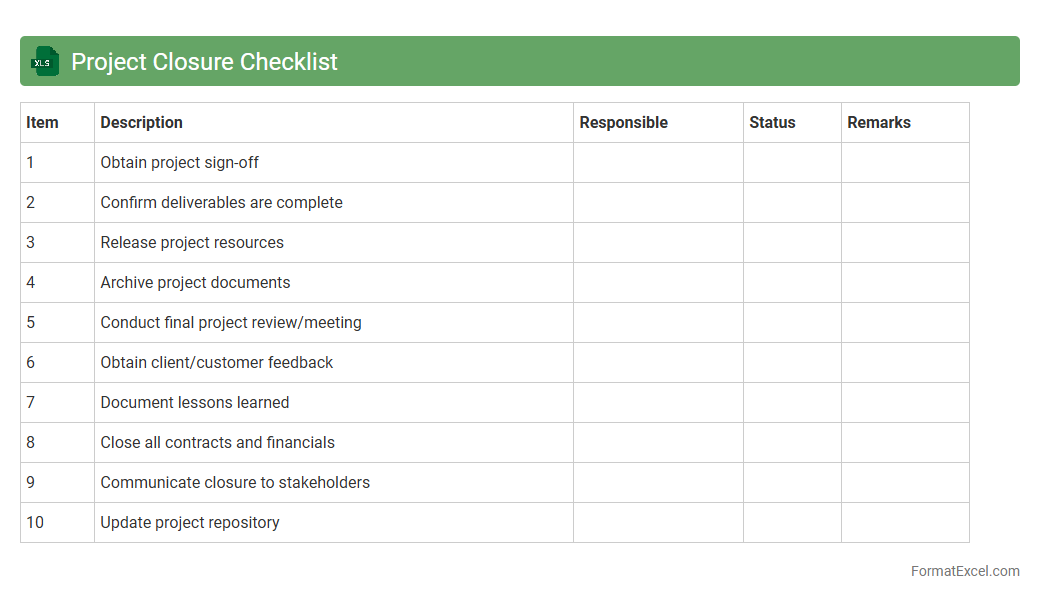Viewport: 1040px width, 600px height.
Task: Click the Status column header
Action: pyautogui.click(x=772, y=123)
